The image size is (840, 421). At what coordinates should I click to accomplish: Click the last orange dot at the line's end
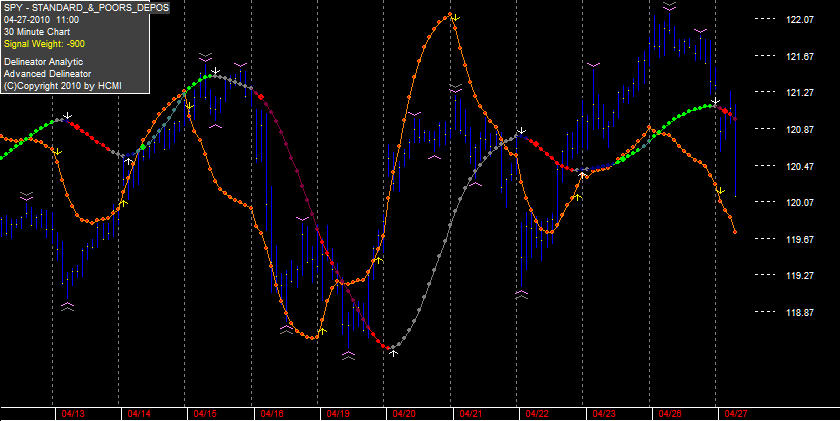pyautogui.click(x=735, y=232)
